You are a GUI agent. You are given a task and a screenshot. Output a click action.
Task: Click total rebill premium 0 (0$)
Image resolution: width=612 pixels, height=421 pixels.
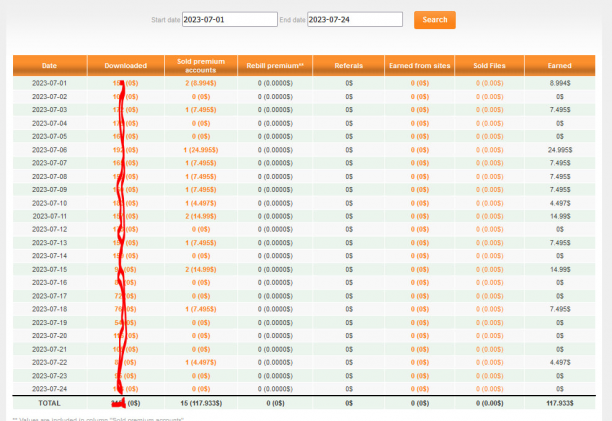point(275,403)
